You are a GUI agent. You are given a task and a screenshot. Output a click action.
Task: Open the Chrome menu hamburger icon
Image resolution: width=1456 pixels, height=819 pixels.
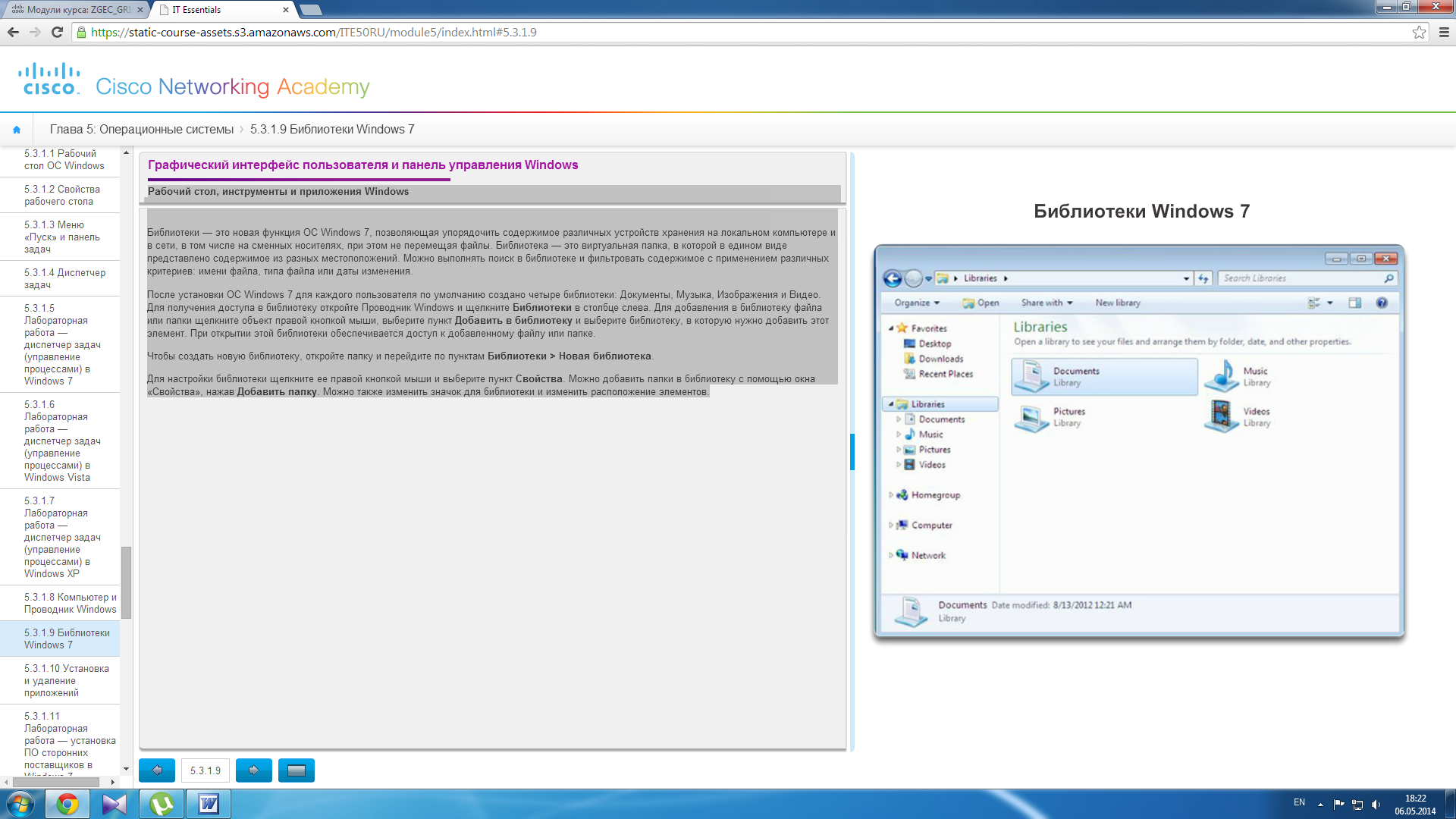[x=1444, y=32]
